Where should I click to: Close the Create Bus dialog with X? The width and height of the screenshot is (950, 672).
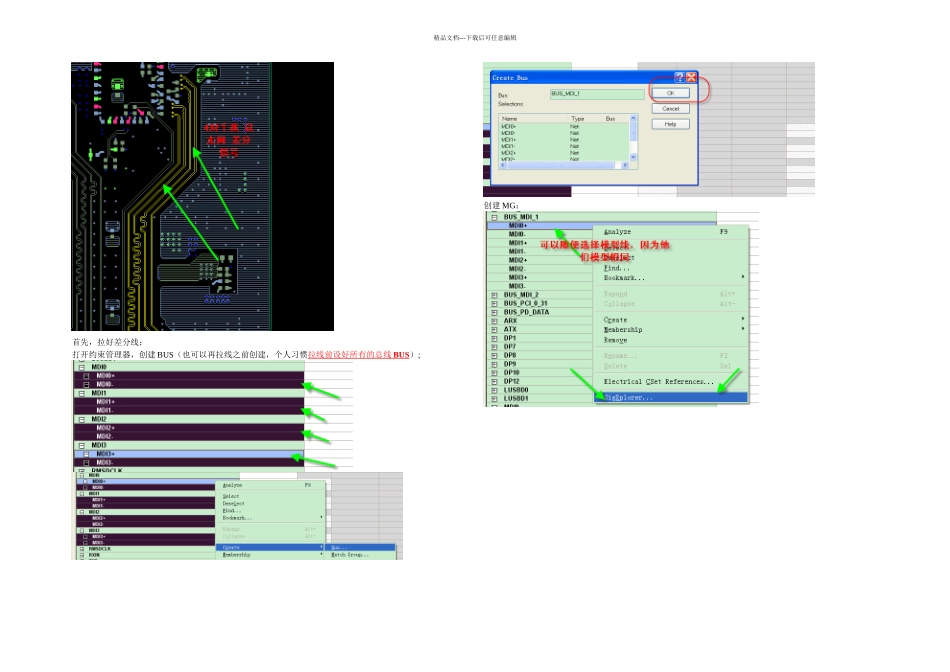tap(691, 77)
